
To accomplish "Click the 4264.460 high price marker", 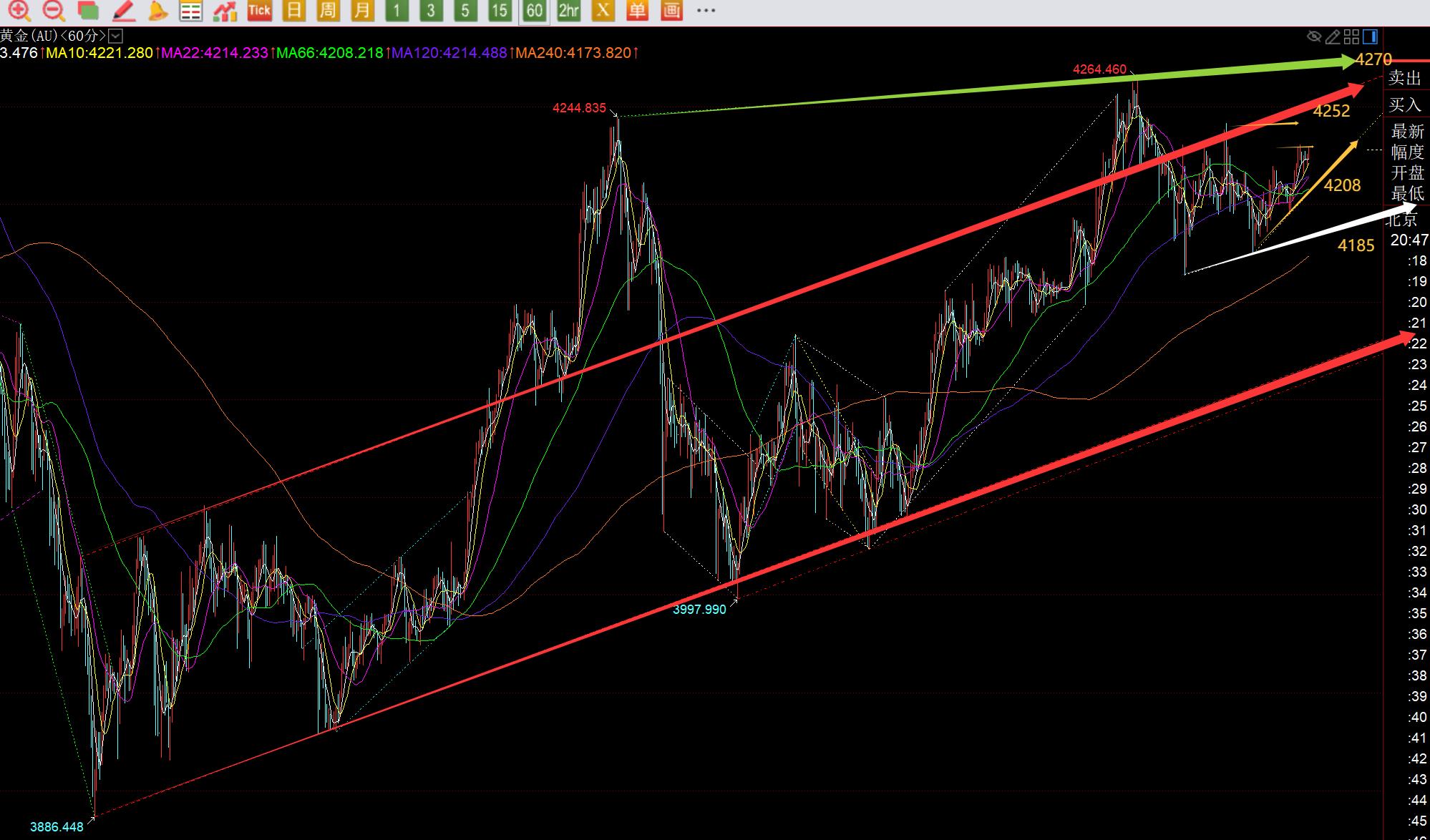I will (1099, 69).
